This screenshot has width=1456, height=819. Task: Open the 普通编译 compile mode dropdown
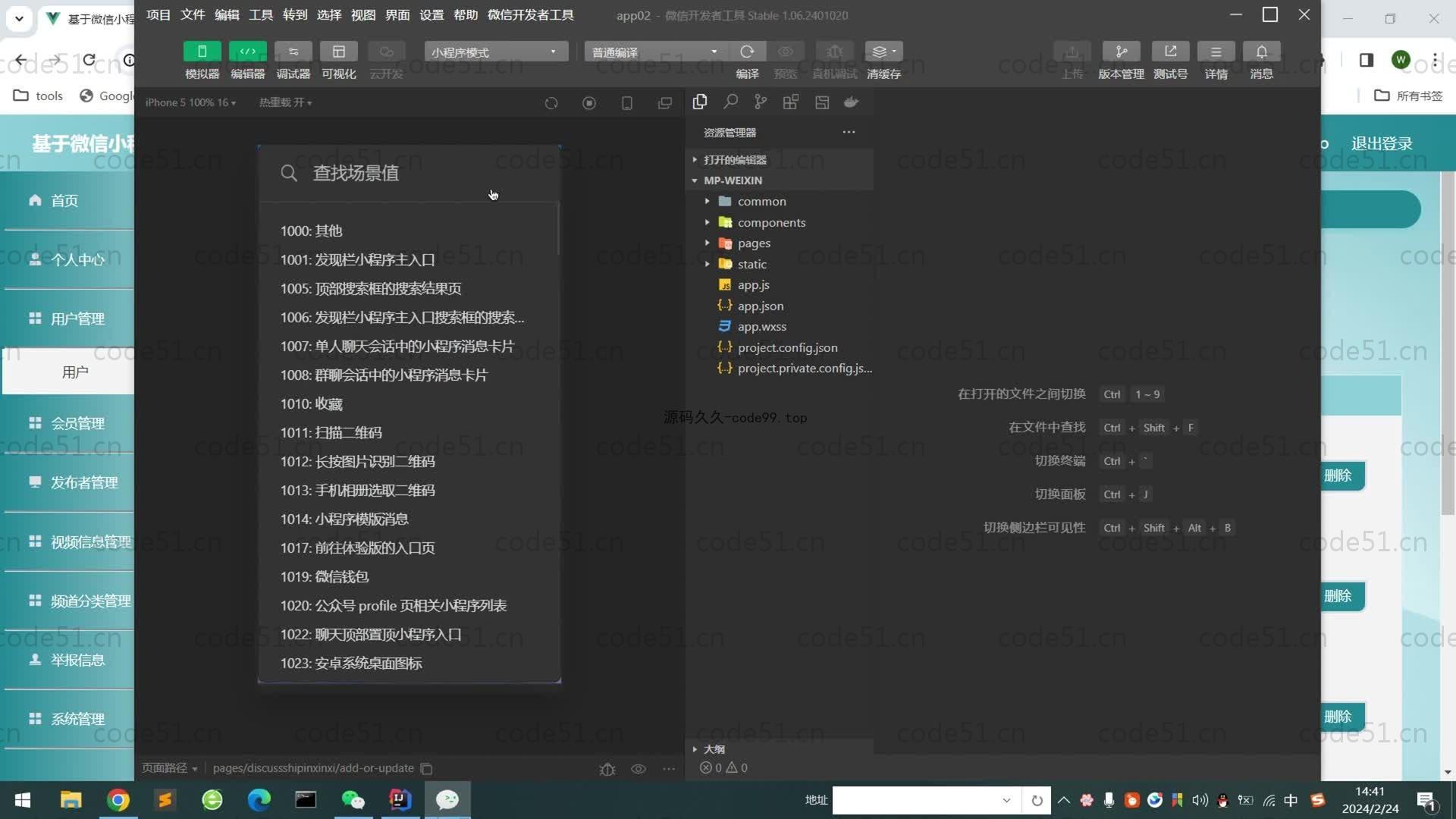tap(656, 52)
